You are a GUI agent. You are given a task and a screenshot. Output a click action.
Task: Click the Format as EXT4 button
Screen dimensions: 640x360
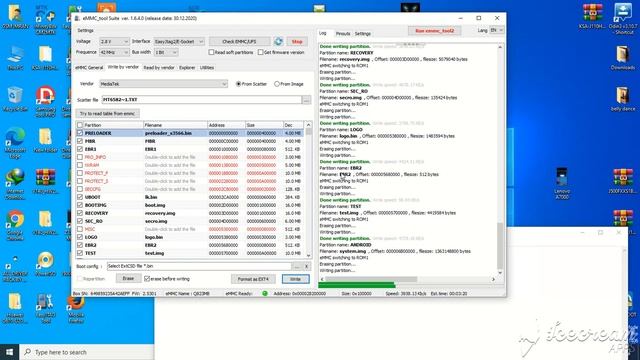[253, 279]
